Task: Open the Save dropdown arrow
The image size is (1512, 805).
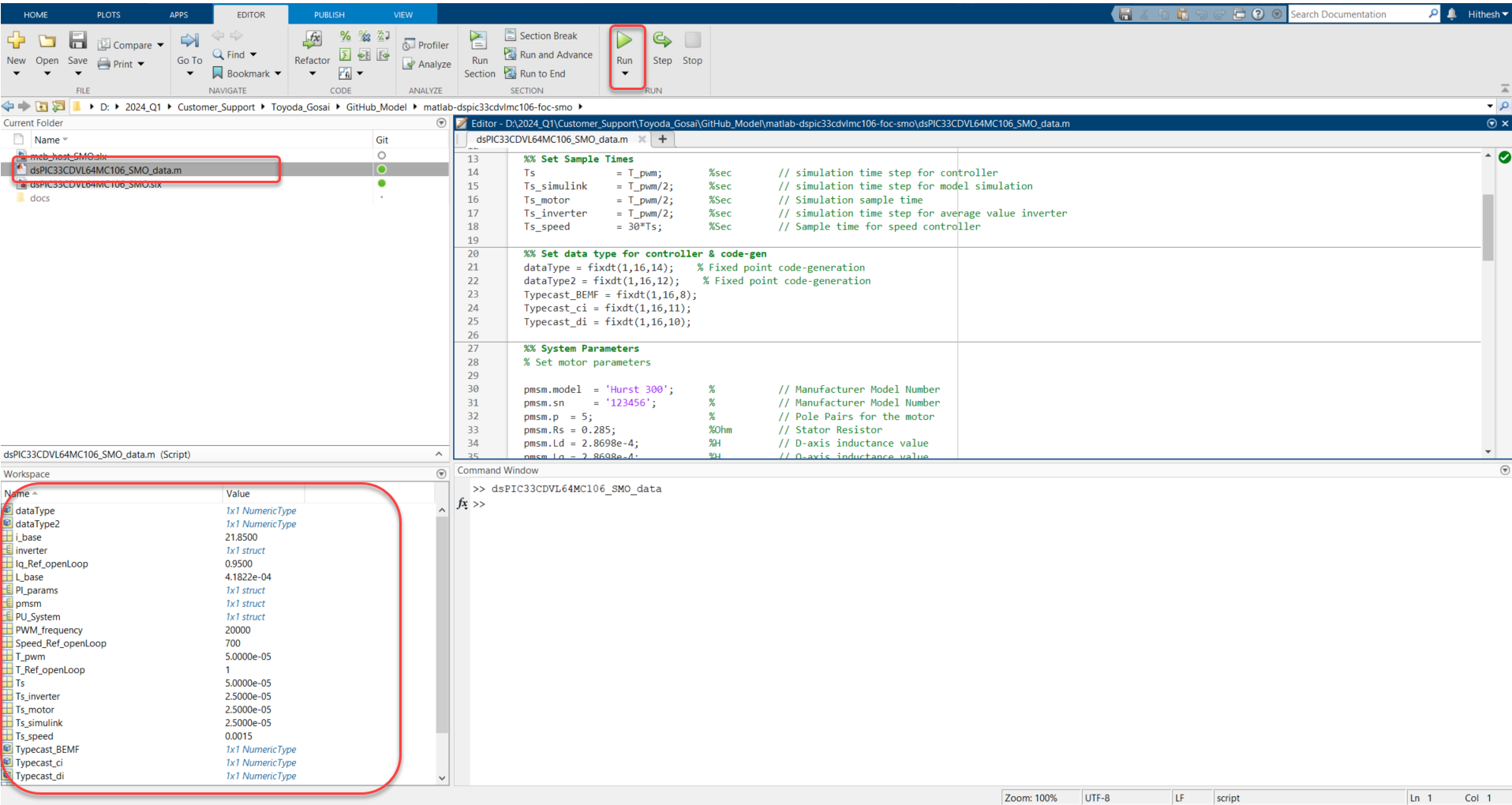Action: point(77,74)
